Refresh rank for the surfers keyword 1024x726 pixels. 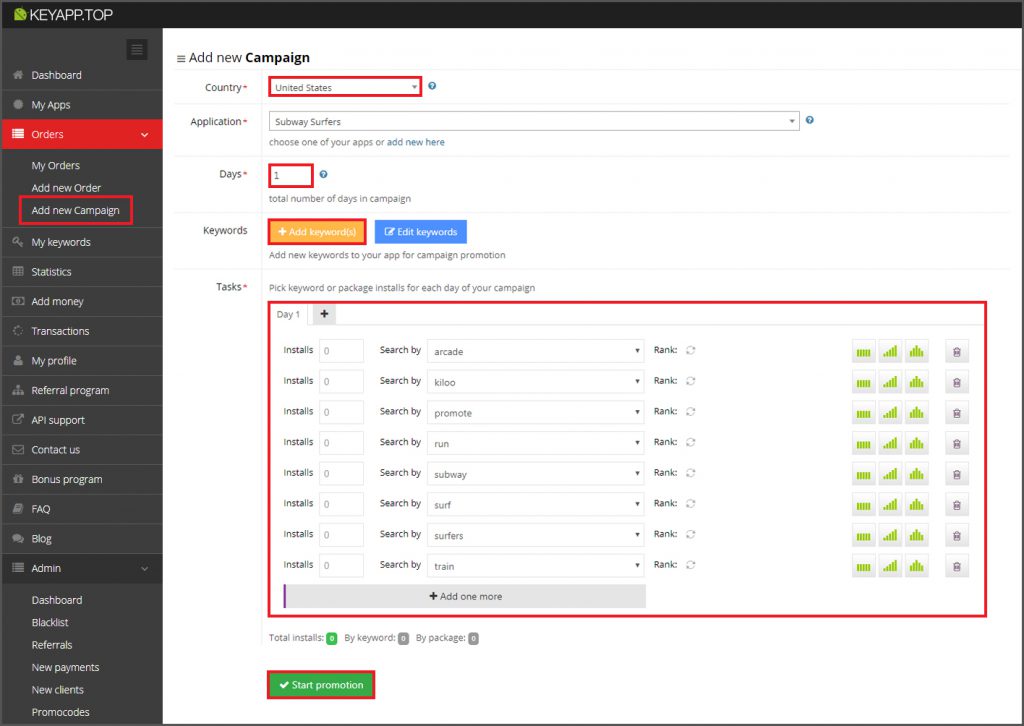pos(691,535)
